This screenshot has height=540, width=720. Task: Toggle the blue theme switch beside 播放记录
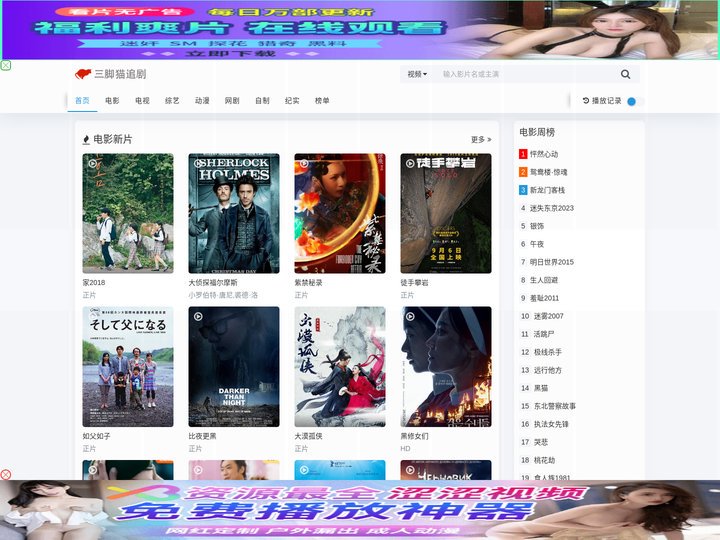coord(636,101)
